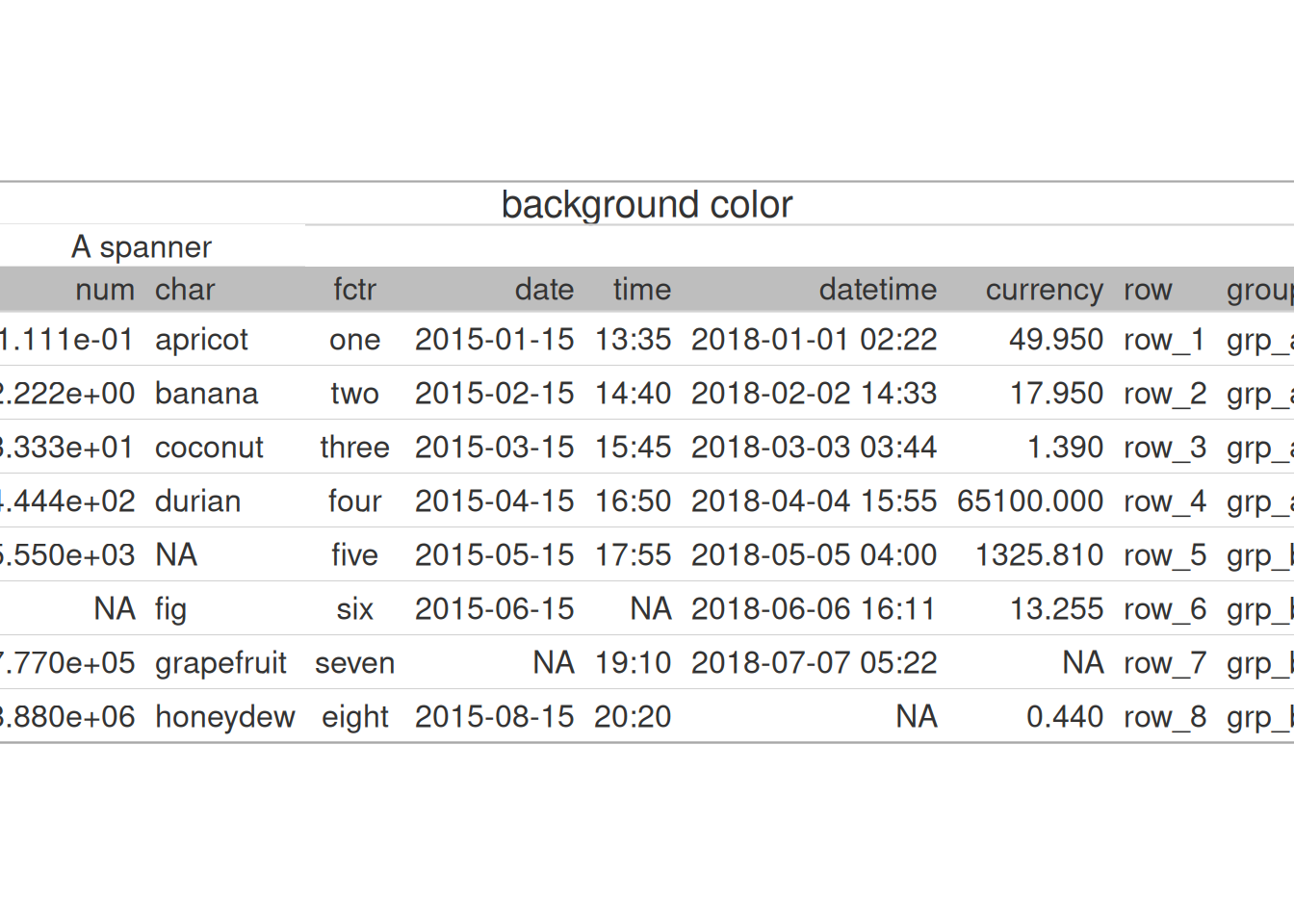This screenshot has width=1294, height=924.
Task: Select the 'apricot' cell
Action: (x=201, y=340)
